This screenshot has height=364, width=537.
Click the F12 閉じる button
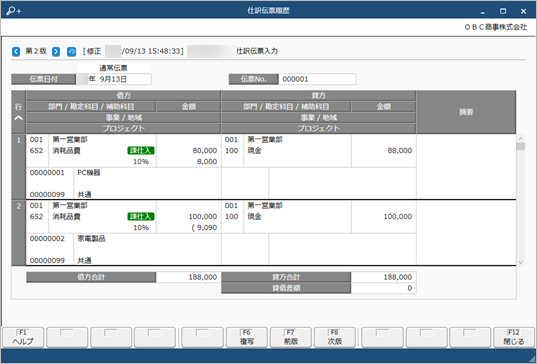(514, 337)
